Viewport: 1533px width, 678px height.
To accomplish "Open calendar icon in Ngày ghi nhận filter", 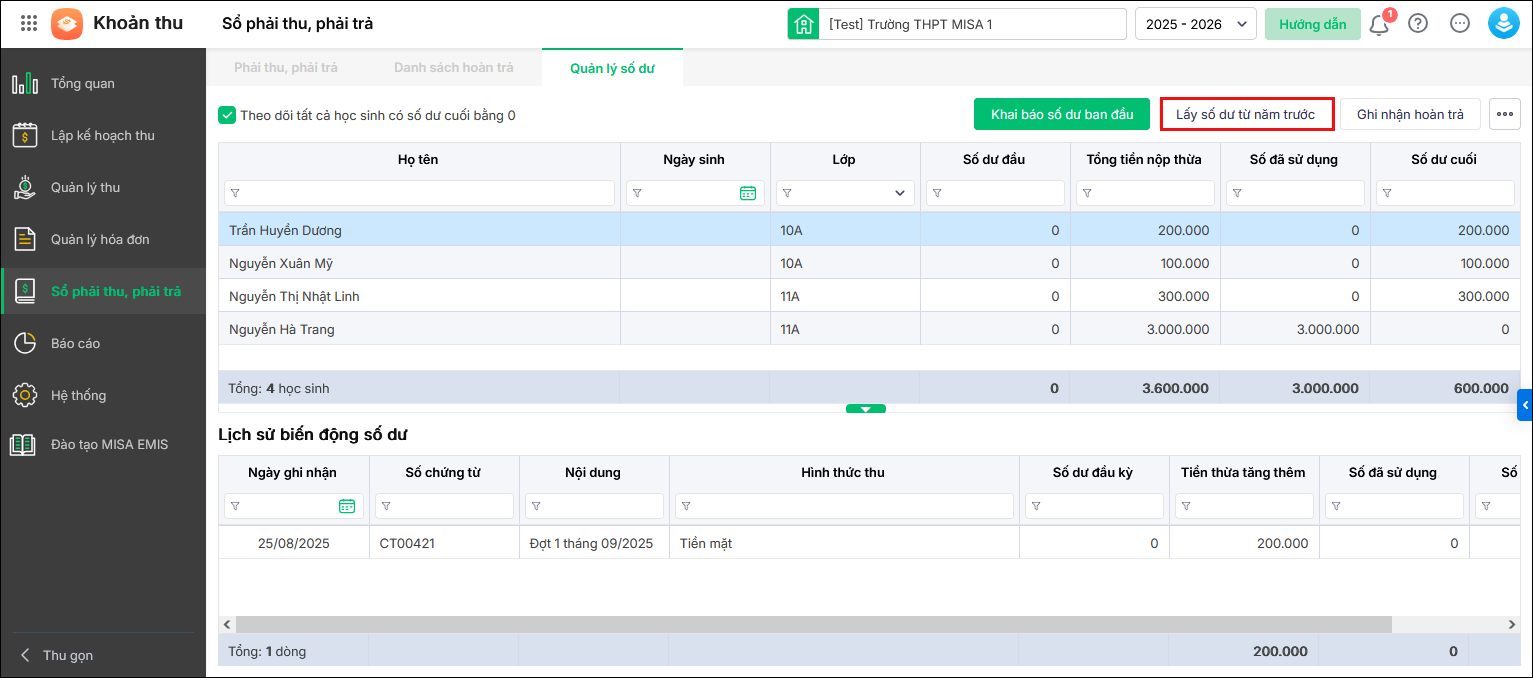I will click(347, 506).
